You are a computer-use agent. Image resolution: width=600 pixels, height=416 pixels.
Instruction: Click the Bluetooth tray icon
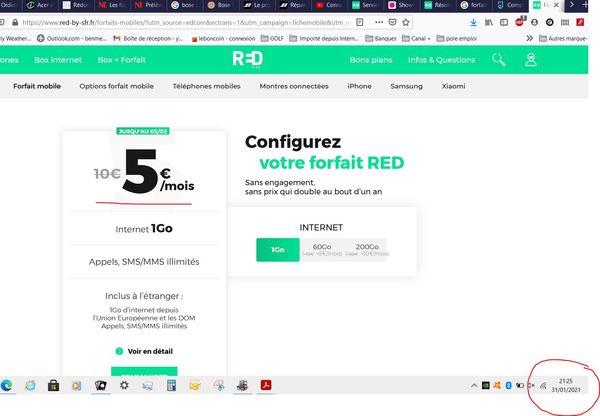508,385
